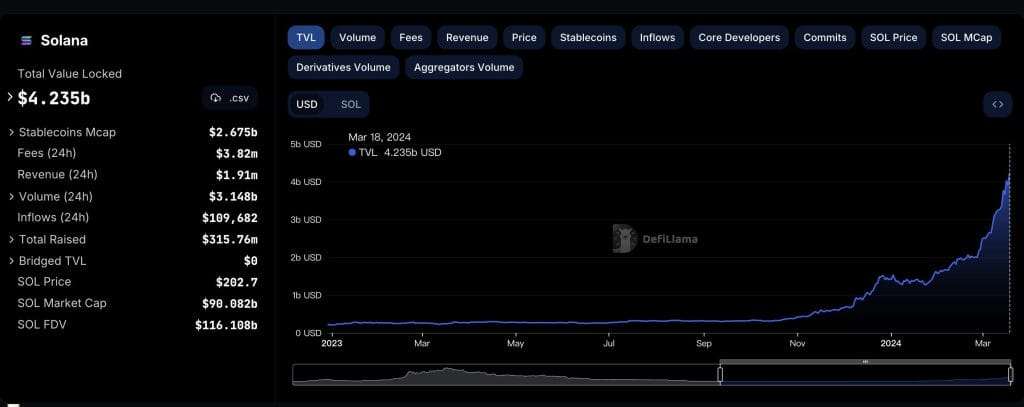Click the $202.7 SOL price value

tap(236, 282)
